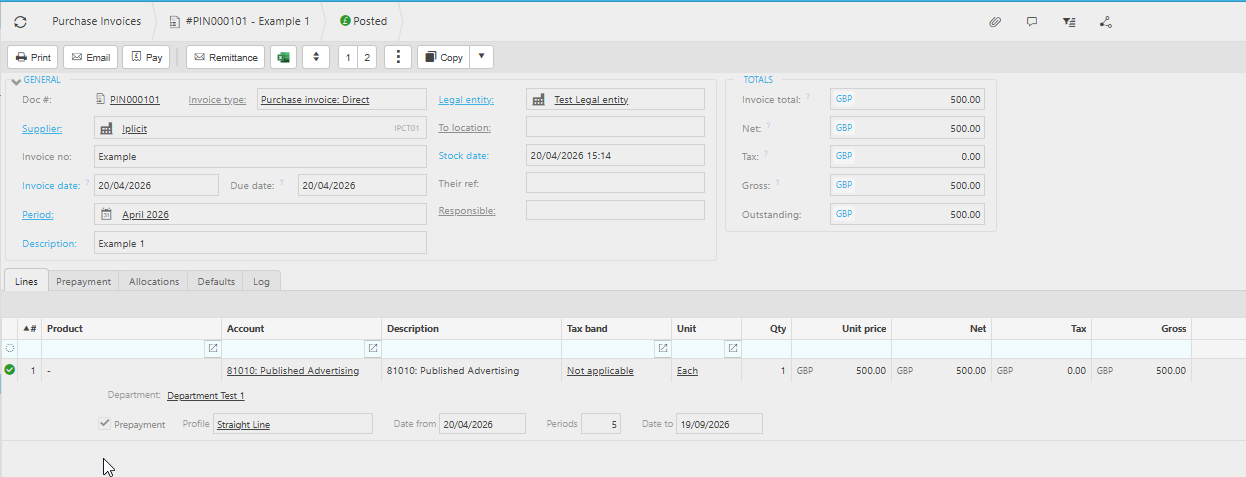Click the green Posted status icon

[345, 21]
